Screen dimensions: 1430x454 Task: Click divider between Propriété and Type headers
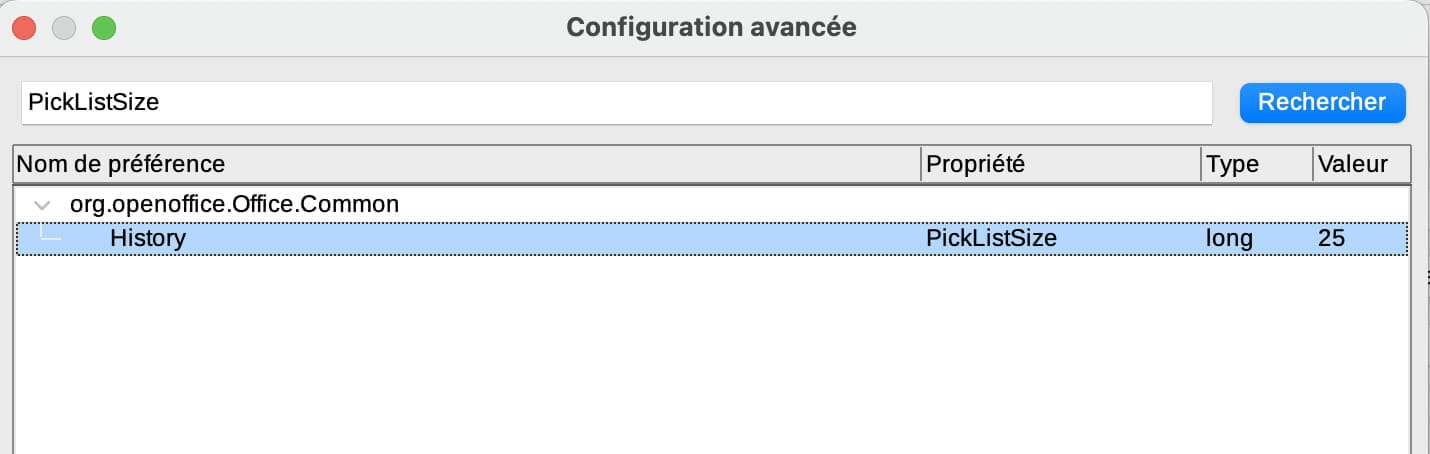[x=1201, y=163]
